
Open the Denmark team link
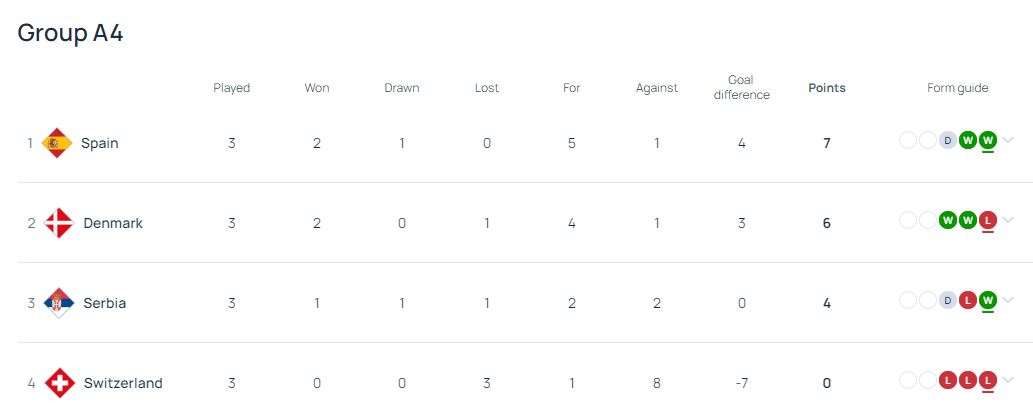click(x=113, y=223)
